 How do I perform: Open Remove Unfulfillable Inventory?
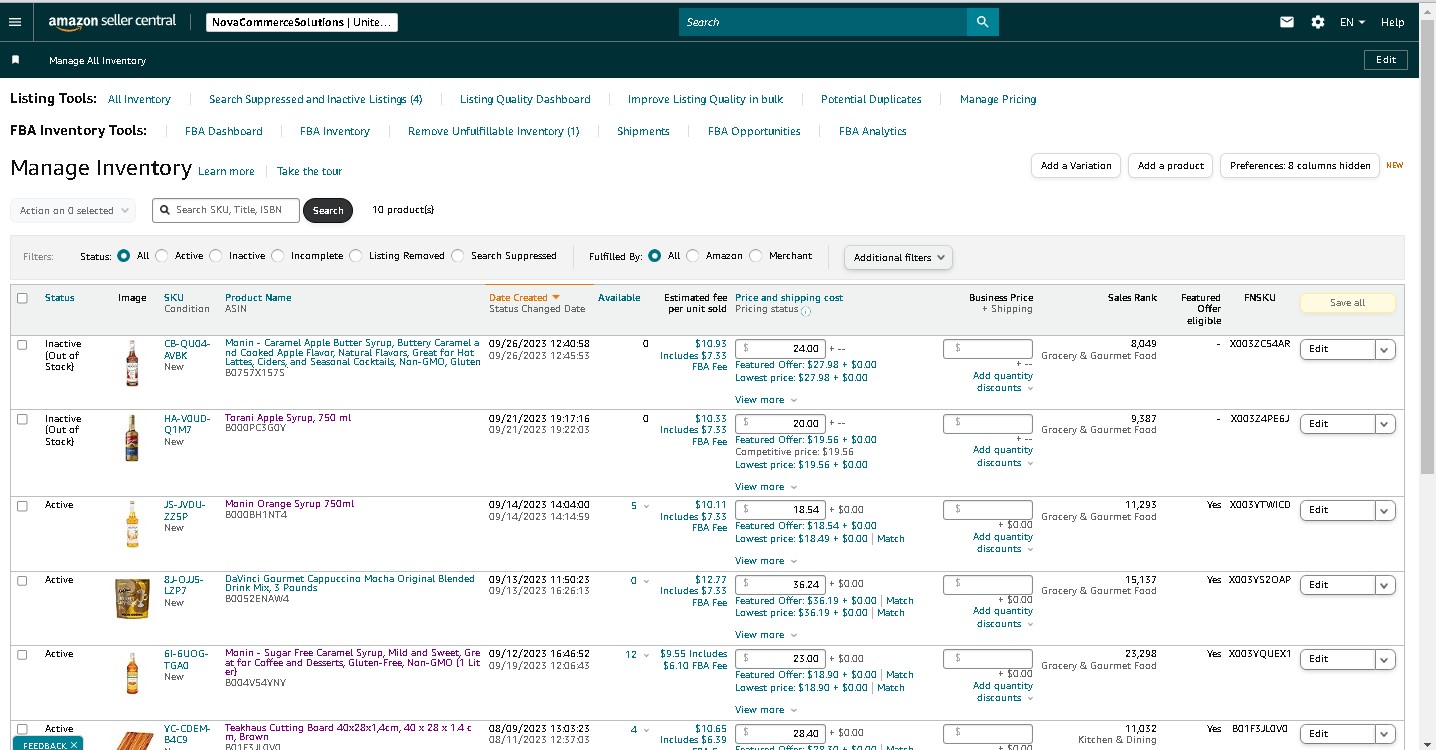pos(494,131)
